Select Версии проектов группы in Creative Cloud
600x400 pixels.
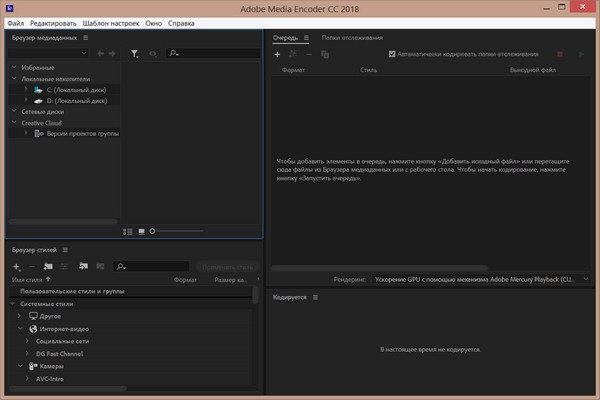tap(84, 133)
